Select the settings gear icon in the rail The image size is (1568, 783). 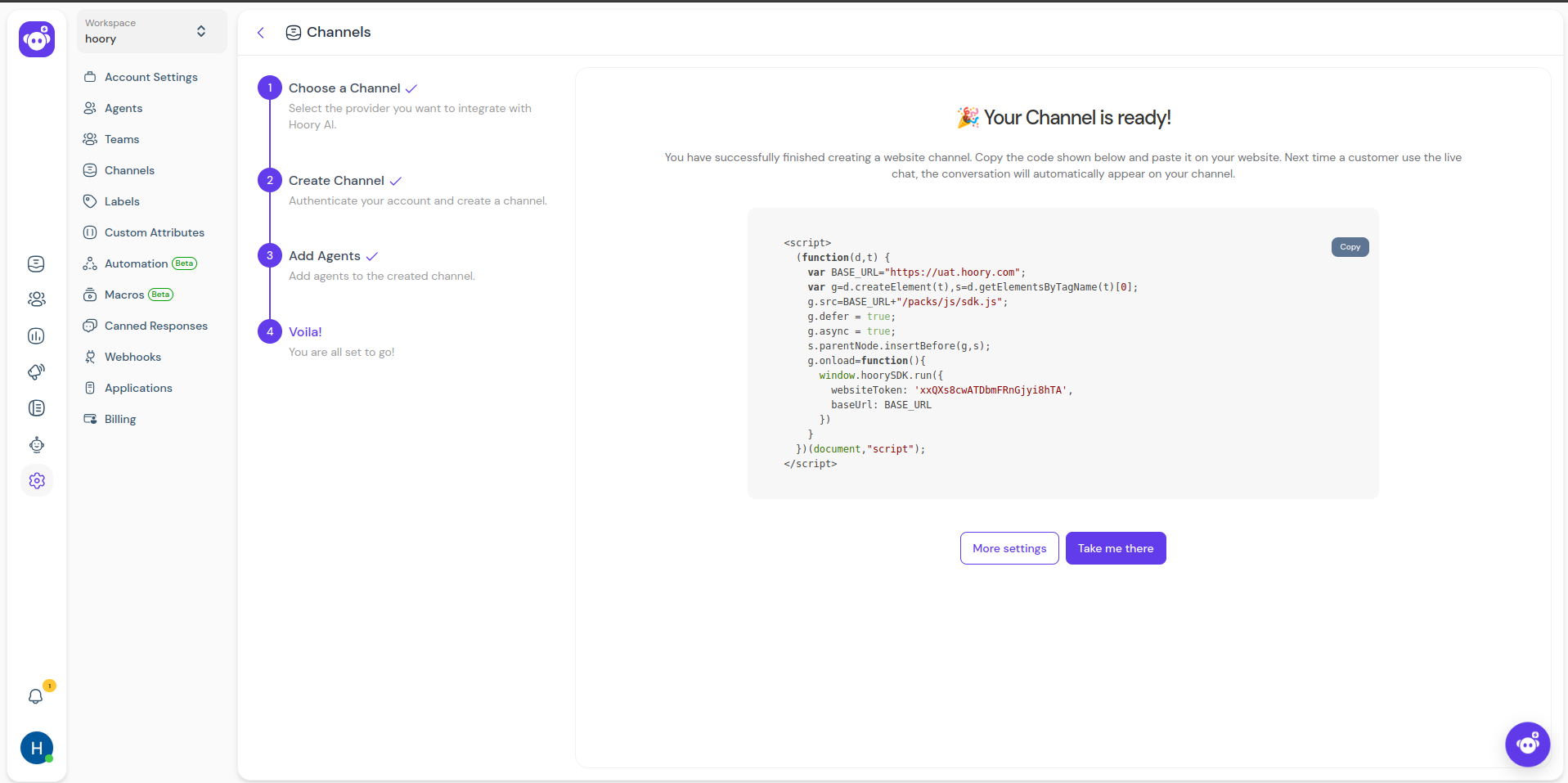point(37,480)
